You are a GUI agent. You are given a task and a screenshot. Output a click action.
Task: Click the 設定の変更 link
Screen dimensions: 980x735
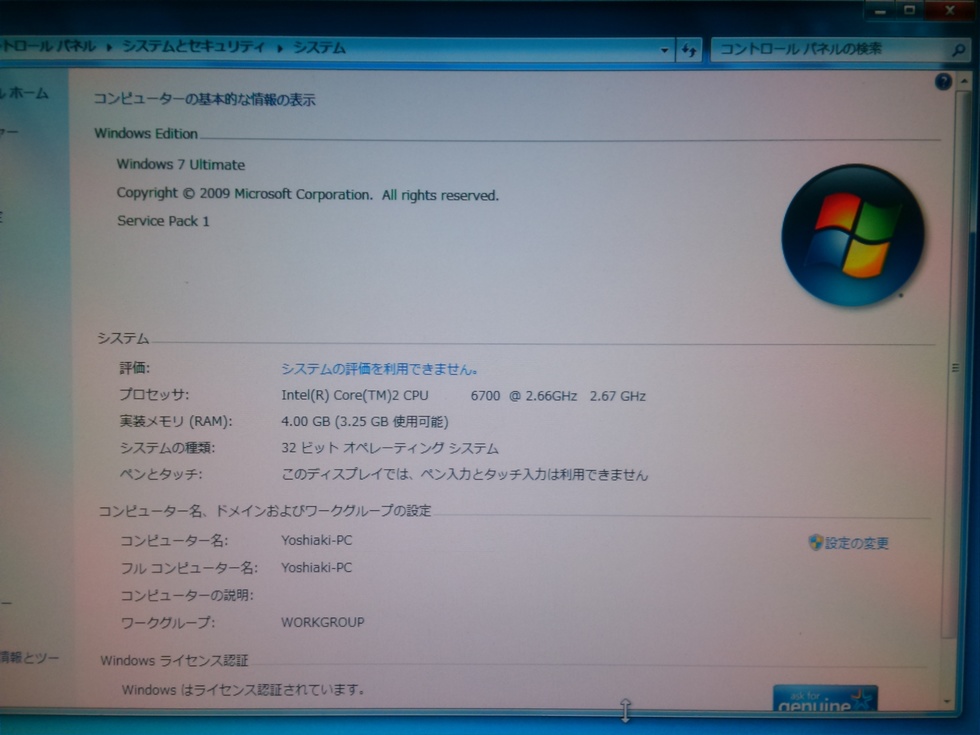coord(856,542)
